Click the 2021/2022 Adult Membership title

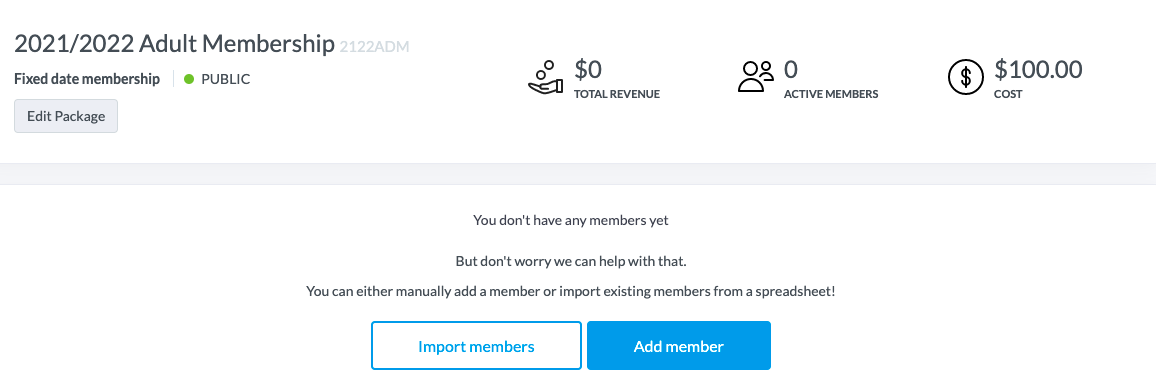(x=174, y=44)
